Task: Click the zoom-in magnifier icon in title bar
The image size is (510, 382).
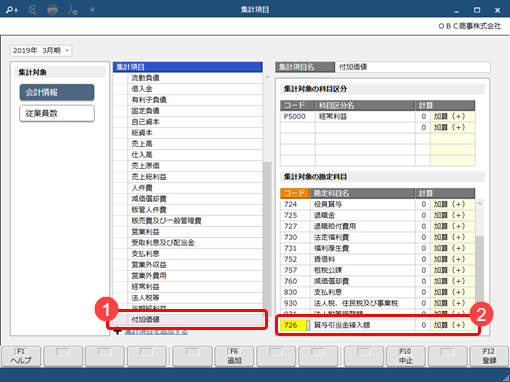Action: pyautogui.click(x=12, y=10)
